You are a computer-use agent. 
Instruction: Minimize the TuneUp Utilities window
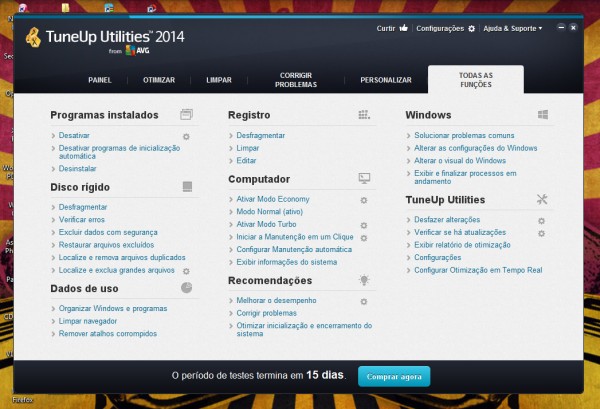(x=561, y=27)
